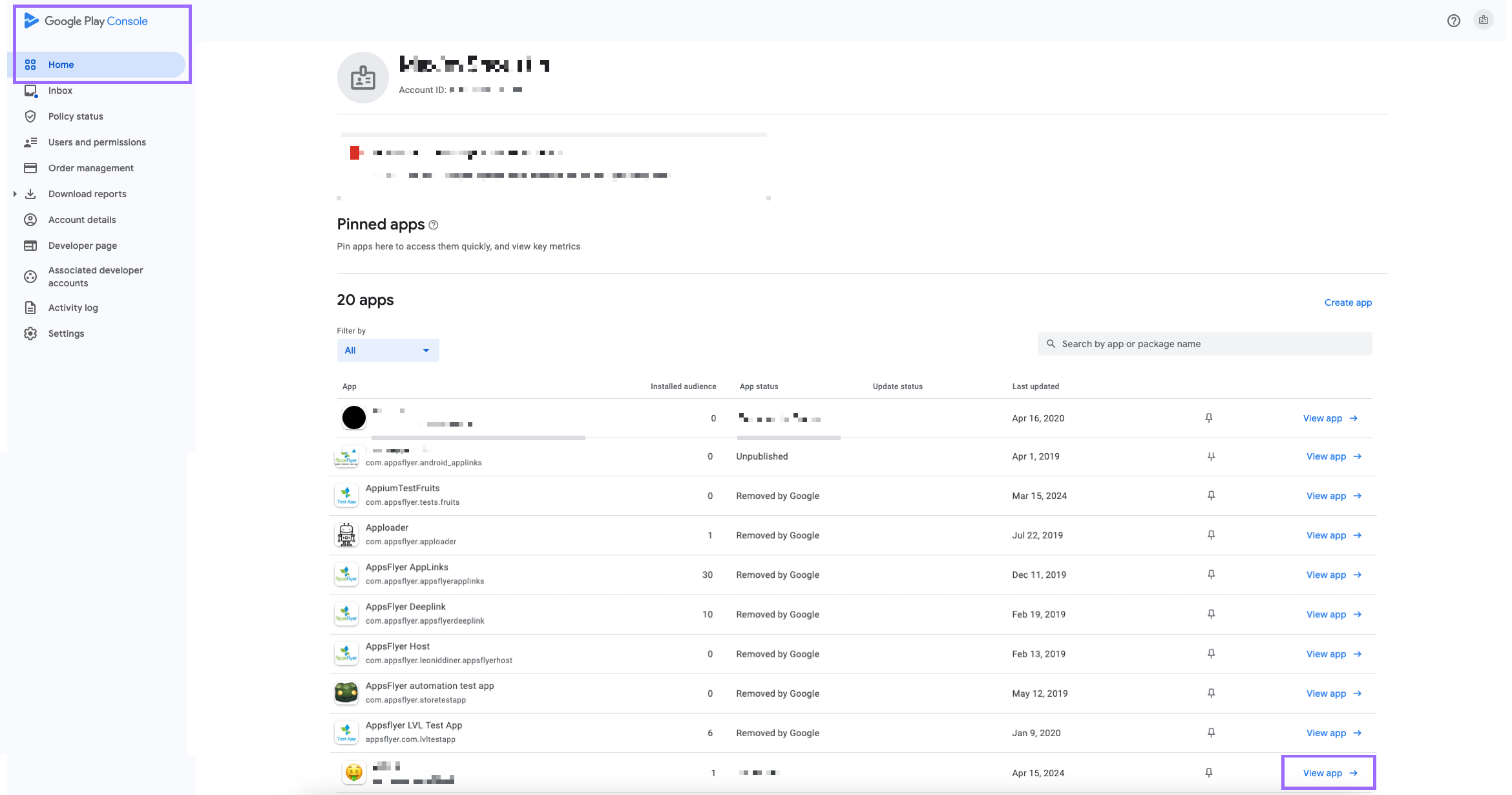Expand the Download reports section arrow
Viewport: 1512px width, 795px height.
click(15, 194)
